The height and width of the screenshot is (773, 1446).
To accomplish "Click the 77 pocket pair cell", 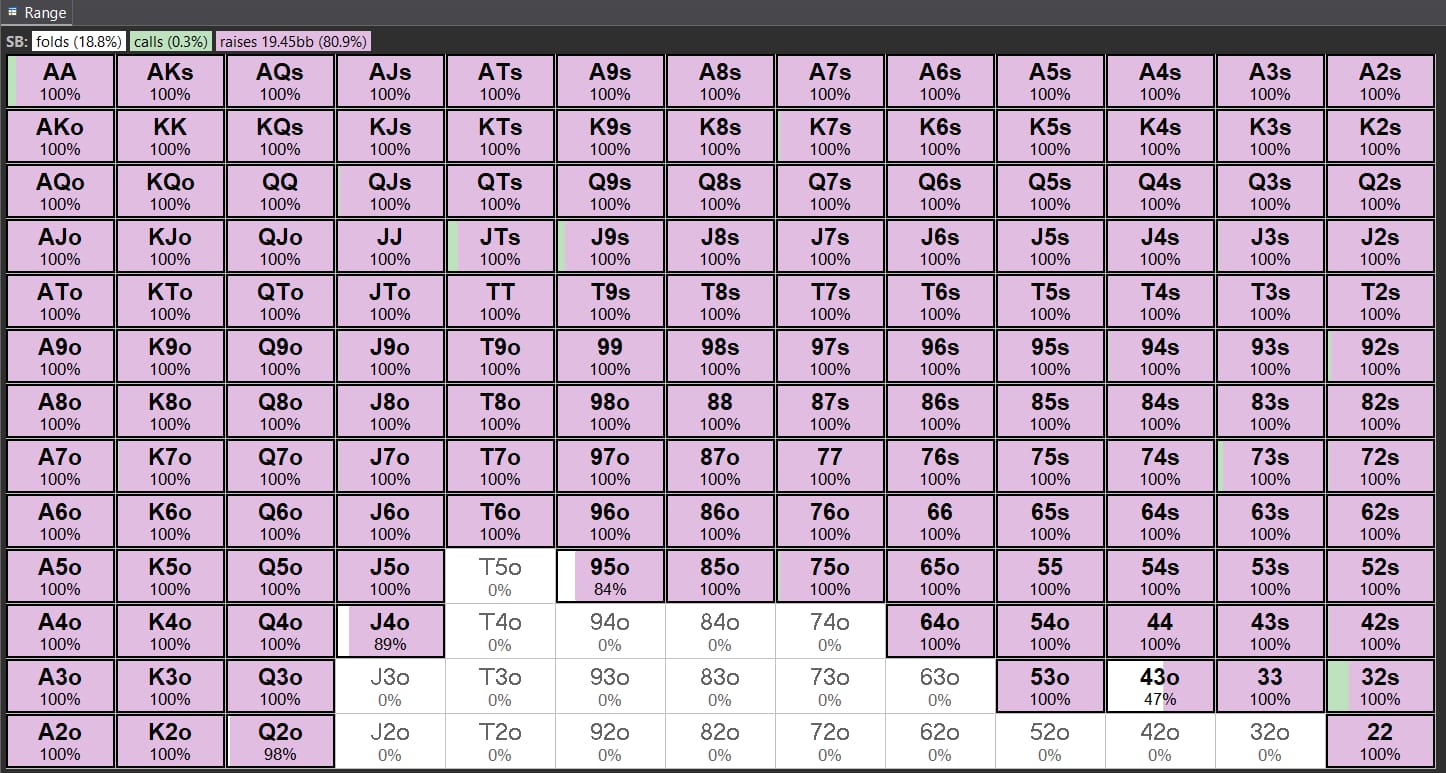I will coord(830,466).
